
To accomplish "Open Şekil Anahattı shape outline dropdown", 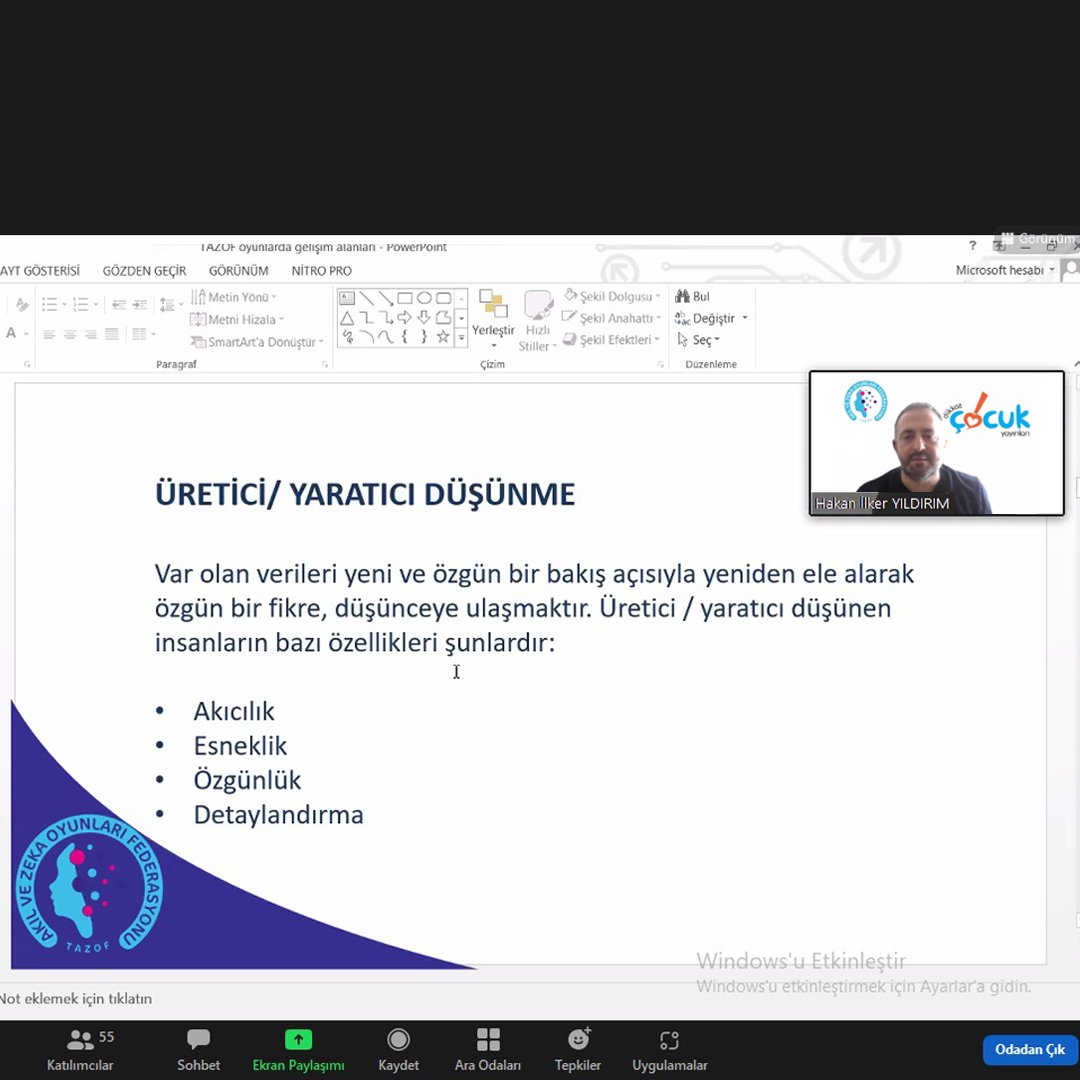I will (x=612, y=318).
